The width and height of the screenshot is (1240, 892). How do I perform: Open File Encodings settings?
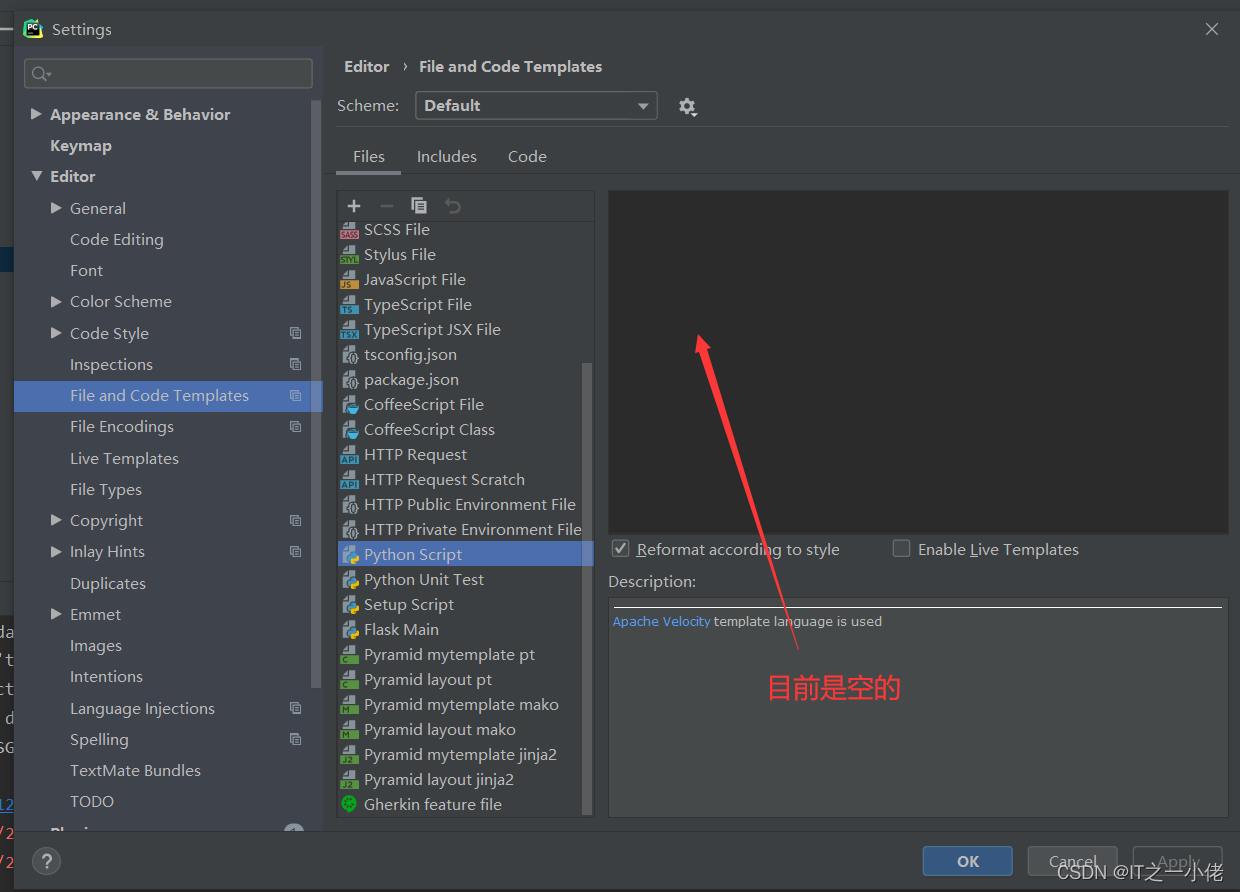(122, 427)
